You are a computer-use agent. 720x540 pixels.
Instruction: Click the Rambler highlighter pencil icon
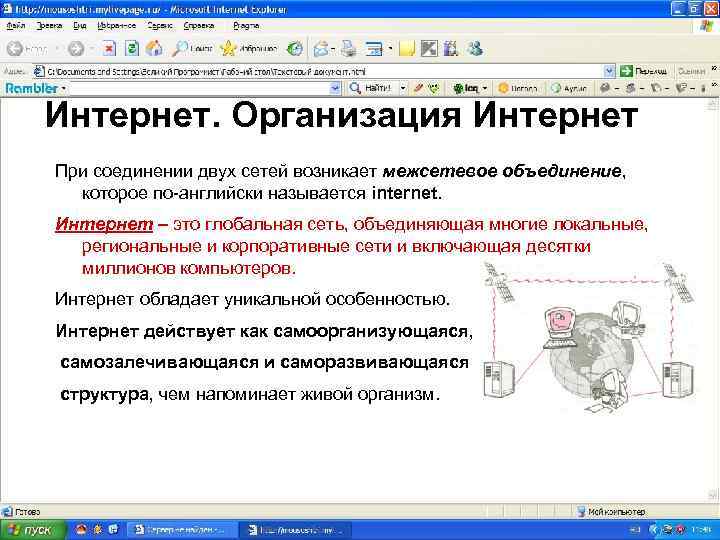coord(417,88)
